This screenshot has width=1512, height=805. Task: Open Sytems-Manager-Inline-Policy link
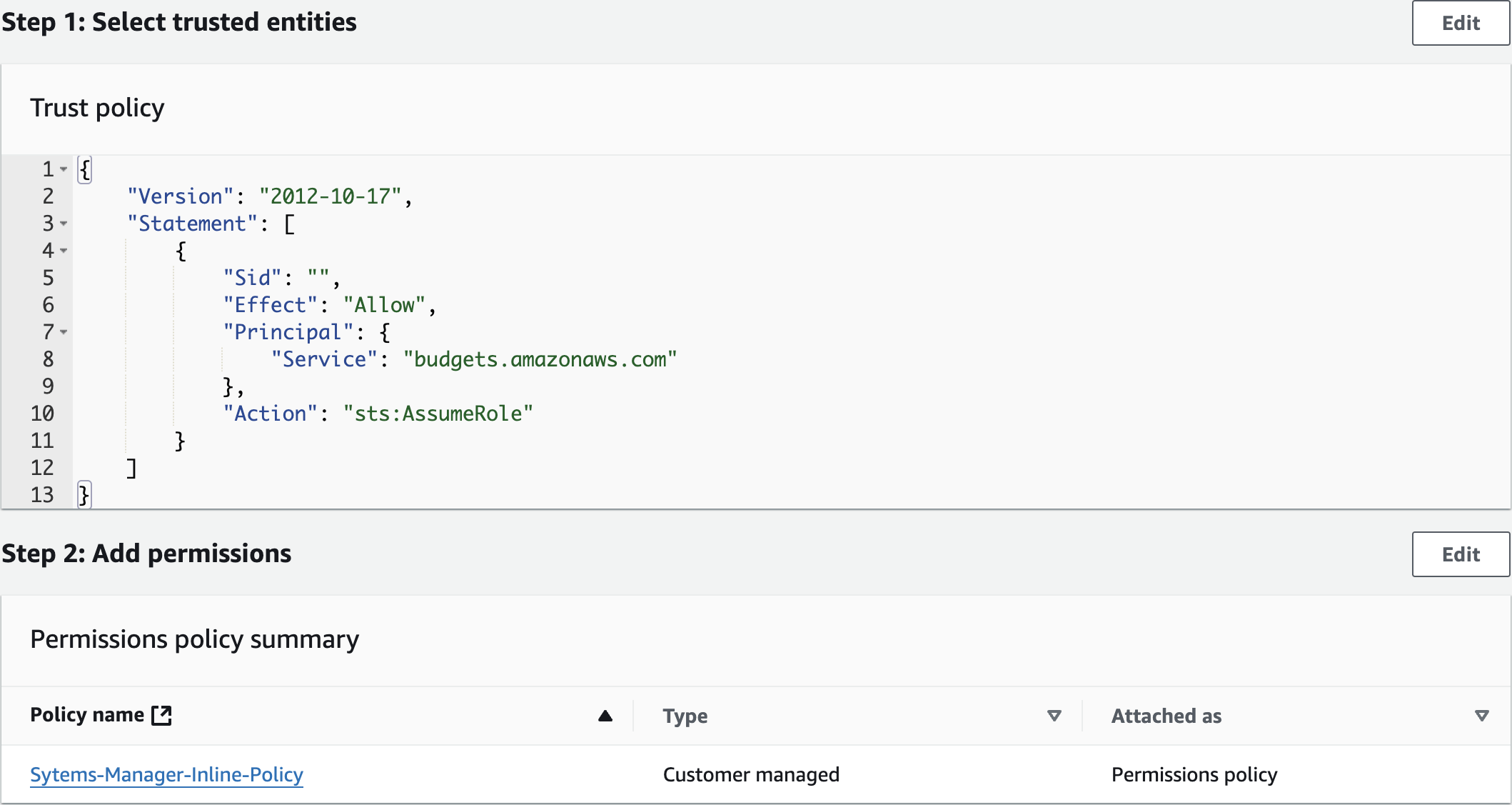166,774
